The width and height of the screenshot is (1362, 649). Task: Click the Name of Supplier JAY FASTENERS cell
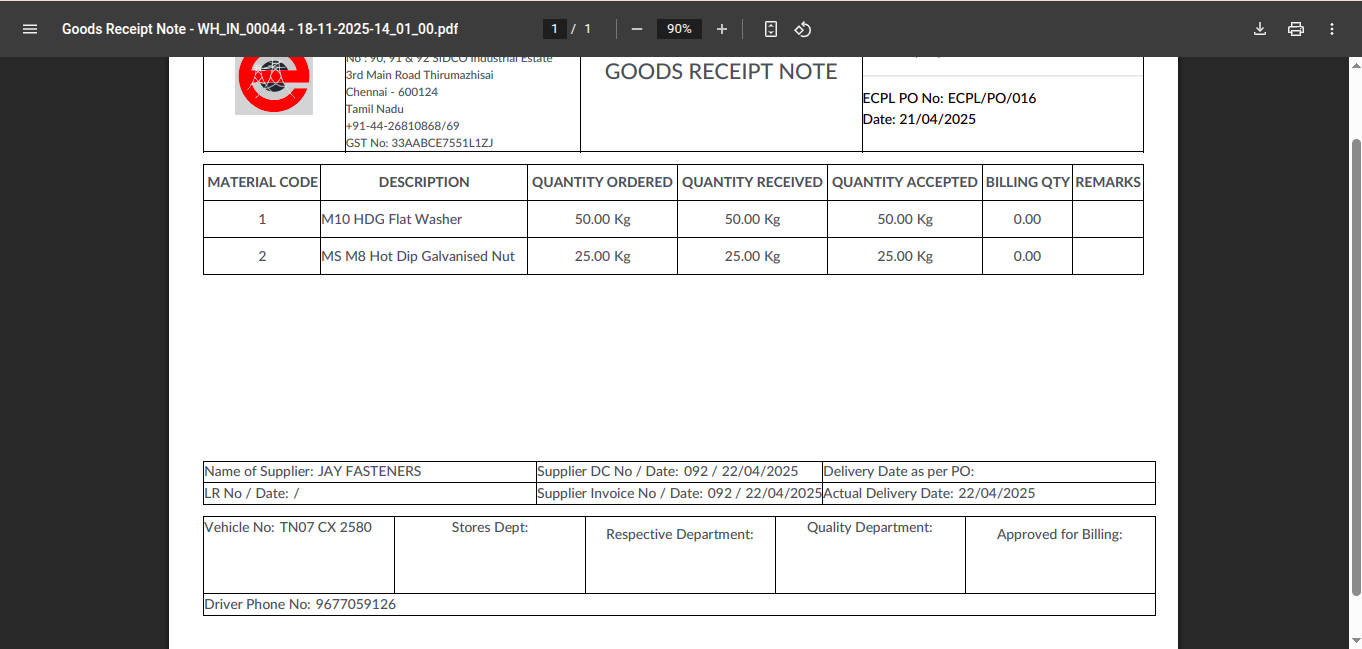click(x=313, y=471)
